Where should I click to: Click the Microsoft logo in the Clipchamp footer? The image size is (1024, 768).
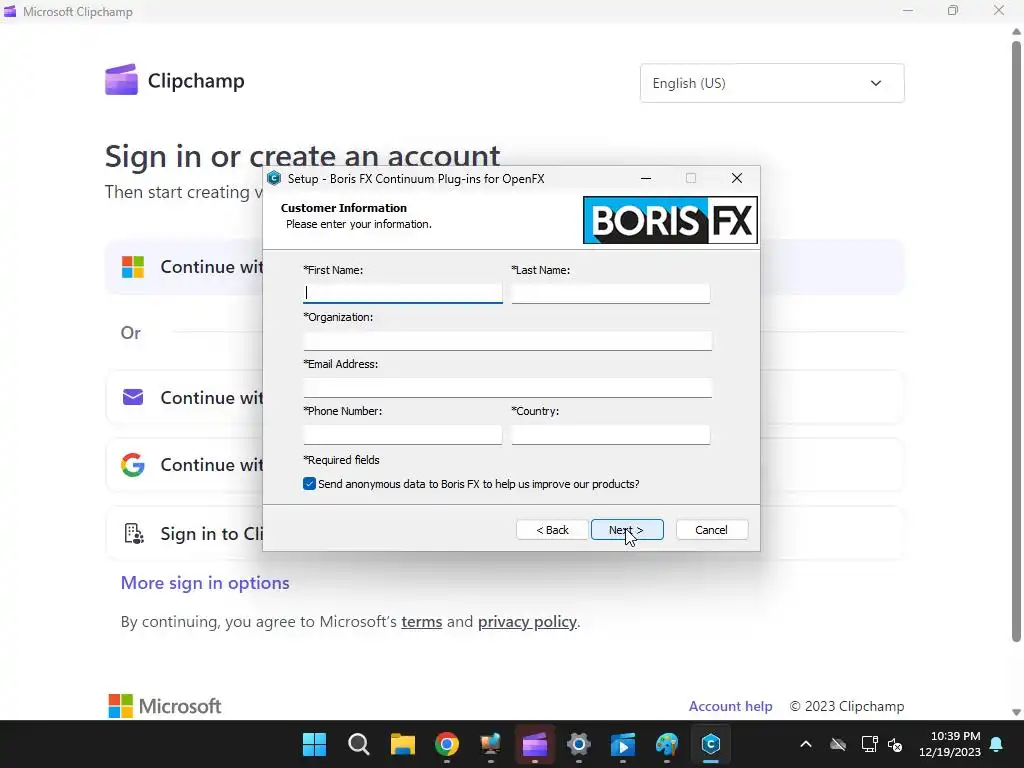(x=165, y=706)
